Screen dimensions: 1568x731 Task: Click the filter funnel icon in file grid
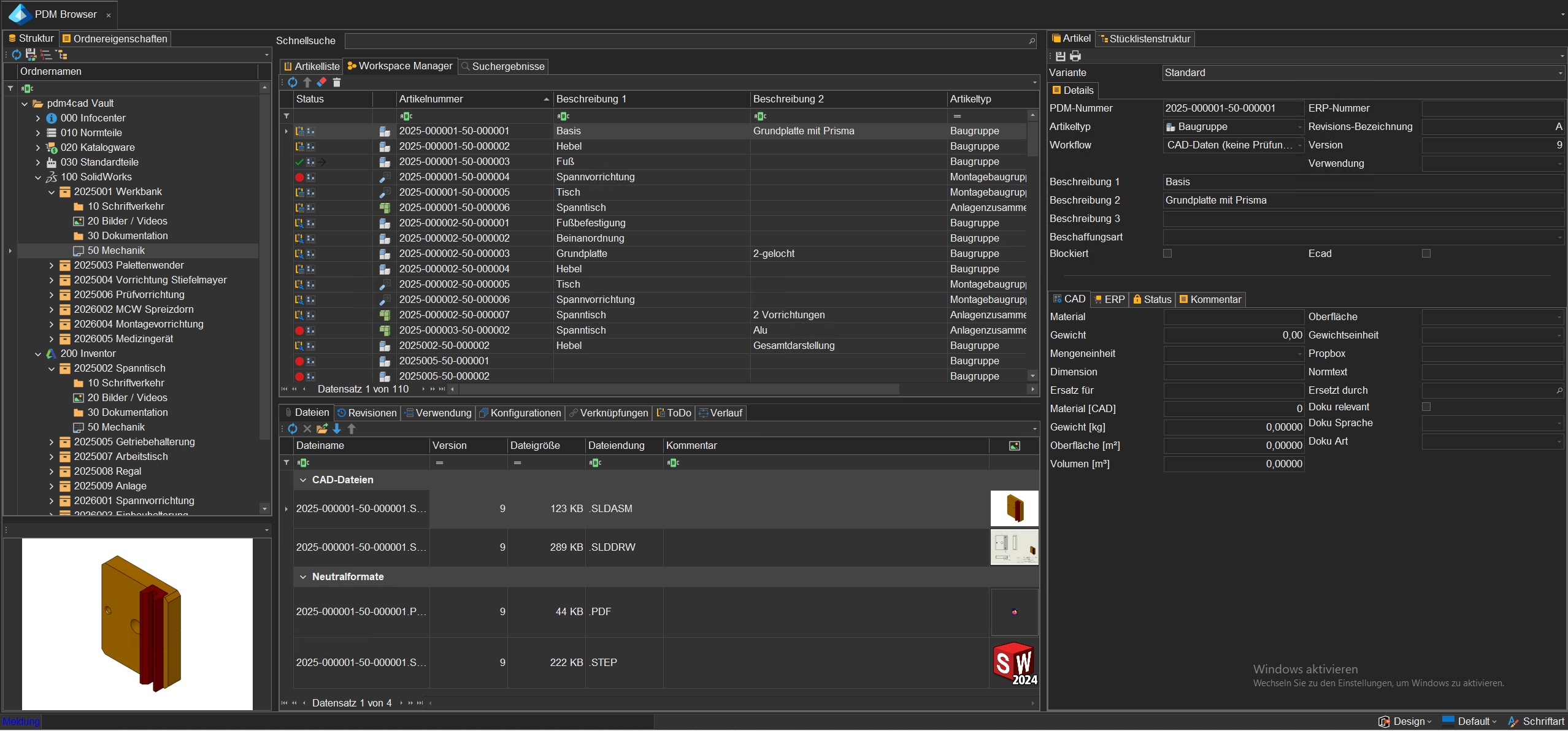(286, 462)
